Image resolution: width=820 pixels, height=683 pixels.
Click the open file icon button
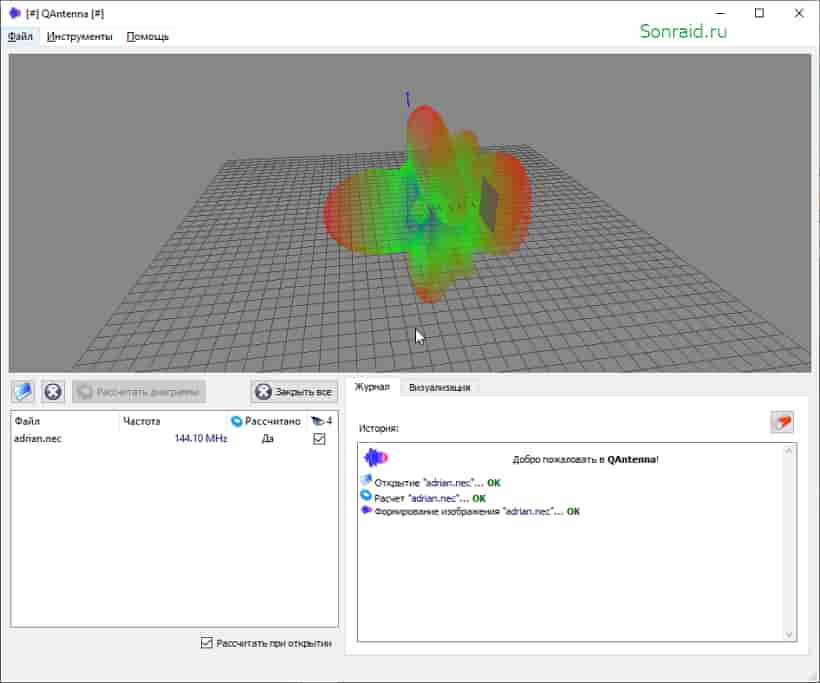pyautogui.click(x=22, y=392)
